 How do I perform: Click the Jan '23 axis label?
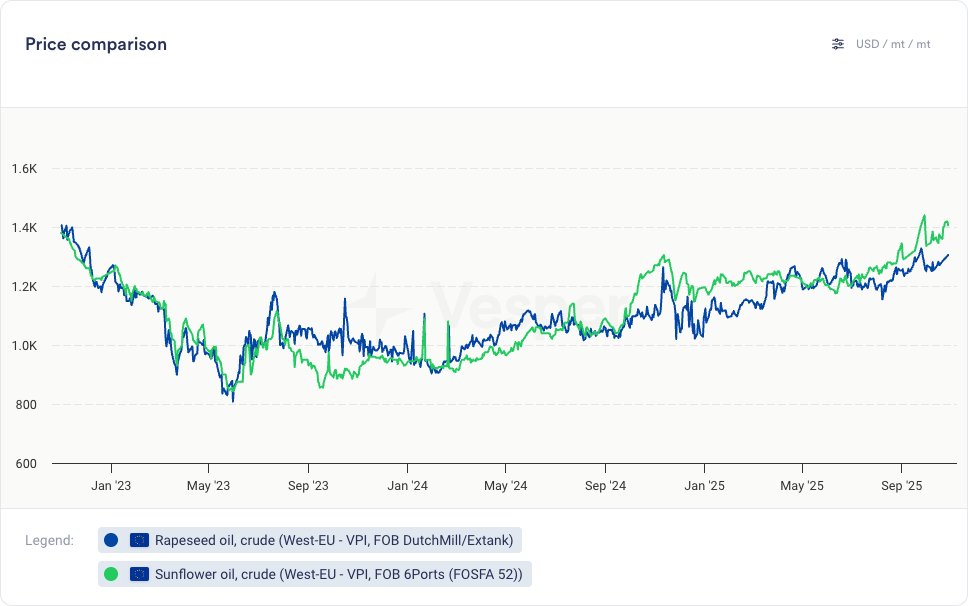pyautogui.click(x=110, y=486)
